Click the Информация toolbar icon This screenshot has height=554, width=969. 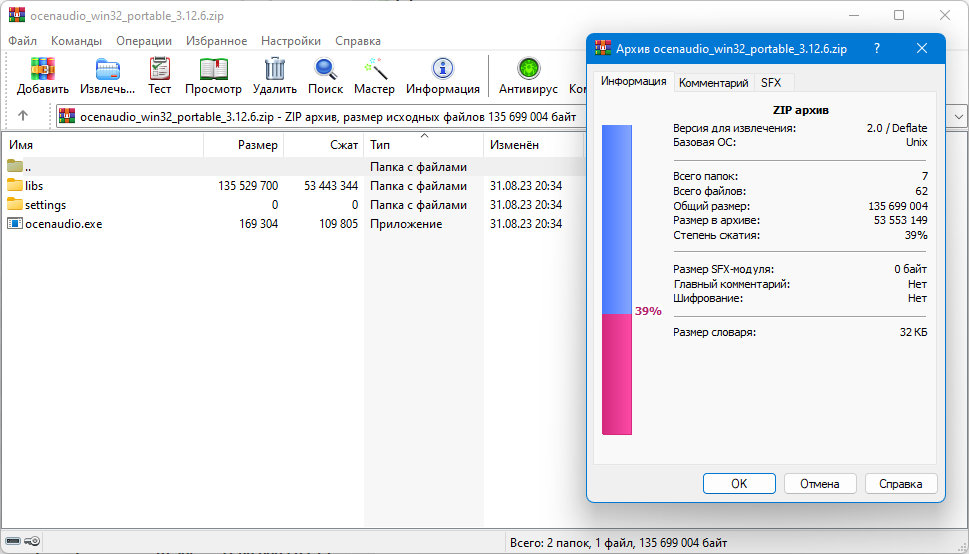[442, 69]
